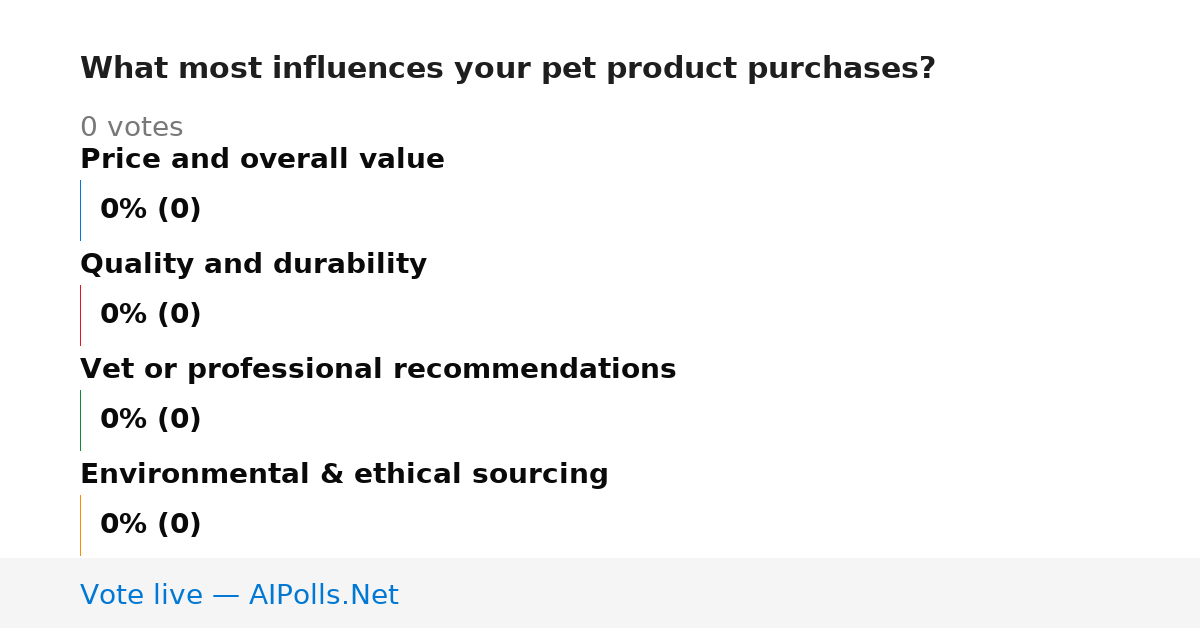Select the 'Quality and durability' option label
1200x628 pixels.
click(253, 264)
